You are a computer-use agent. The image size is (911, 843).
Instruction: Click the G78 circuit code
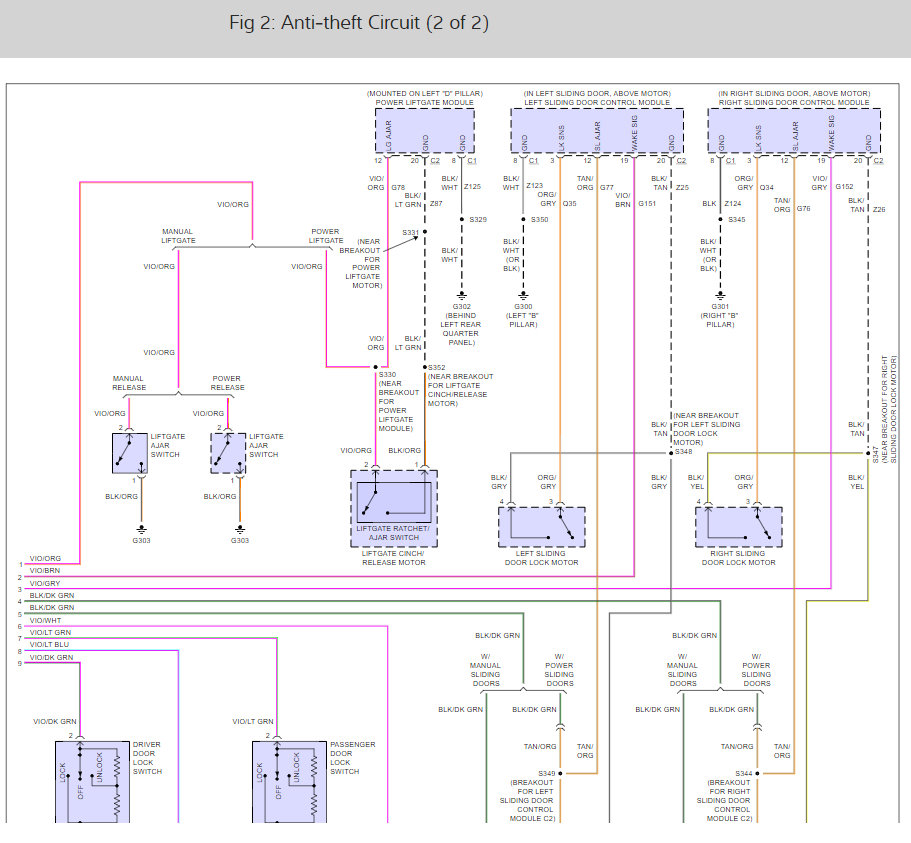398,188
